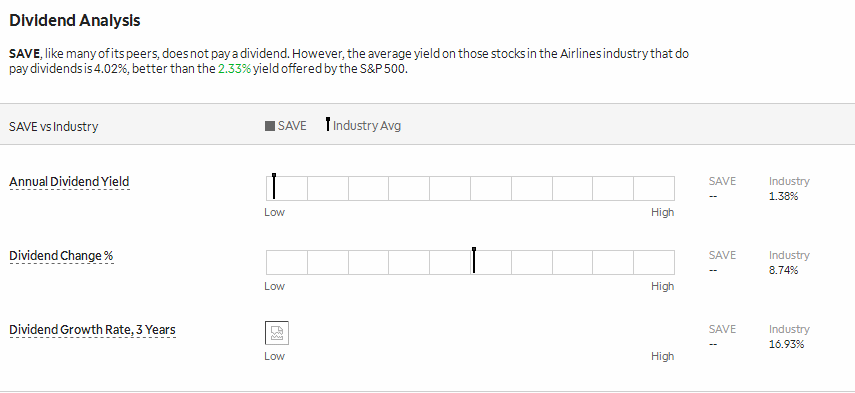Image resolution: width=855 pixels, height=393 pixels.
Task: Click the Low label under Dividend Growth Rate
Action: (x=274, y=356)
